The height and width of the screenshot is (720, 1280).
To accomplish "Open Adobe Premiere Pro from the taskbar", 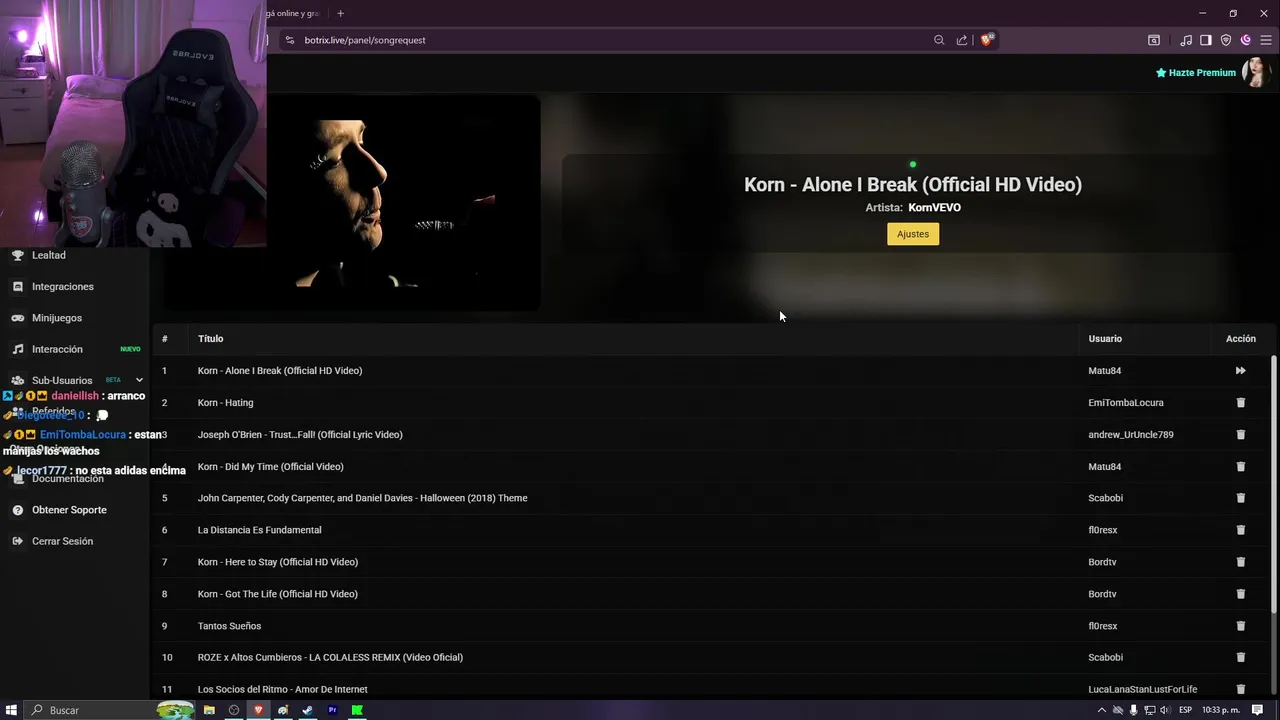I will tap(332, 710).
